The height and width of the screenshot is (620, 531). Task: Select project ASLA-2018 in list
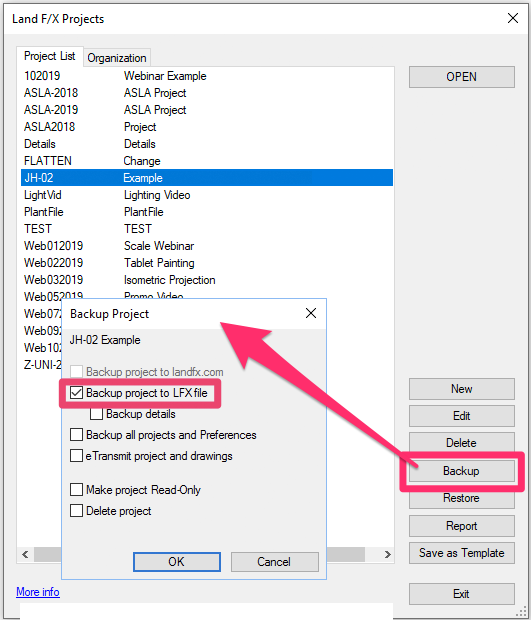[207, 93]
